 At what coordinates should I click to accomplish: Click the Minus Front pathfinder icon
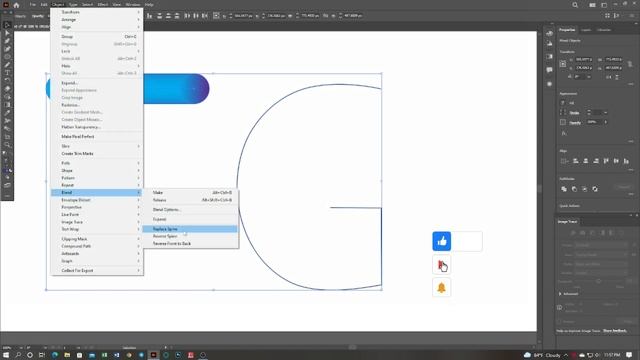click(574, 189)
